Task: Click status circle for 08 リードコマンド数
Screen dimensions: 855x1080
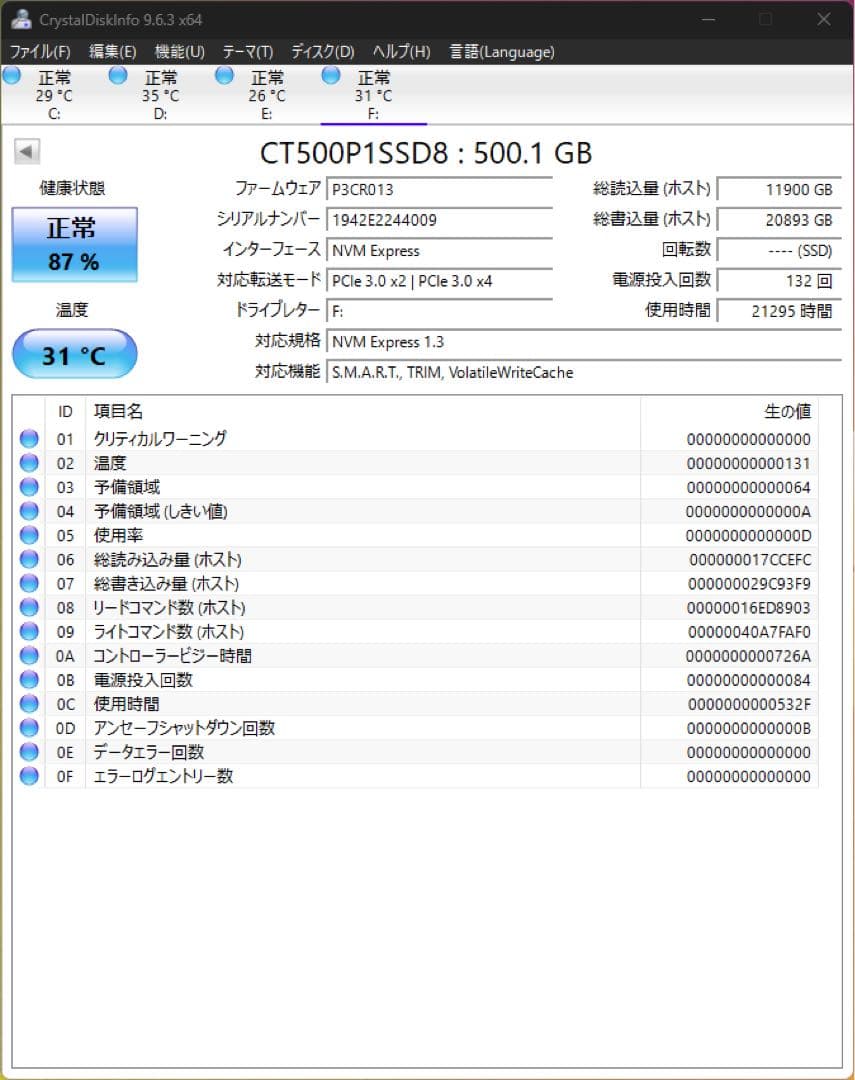Action: pos(29,608)
